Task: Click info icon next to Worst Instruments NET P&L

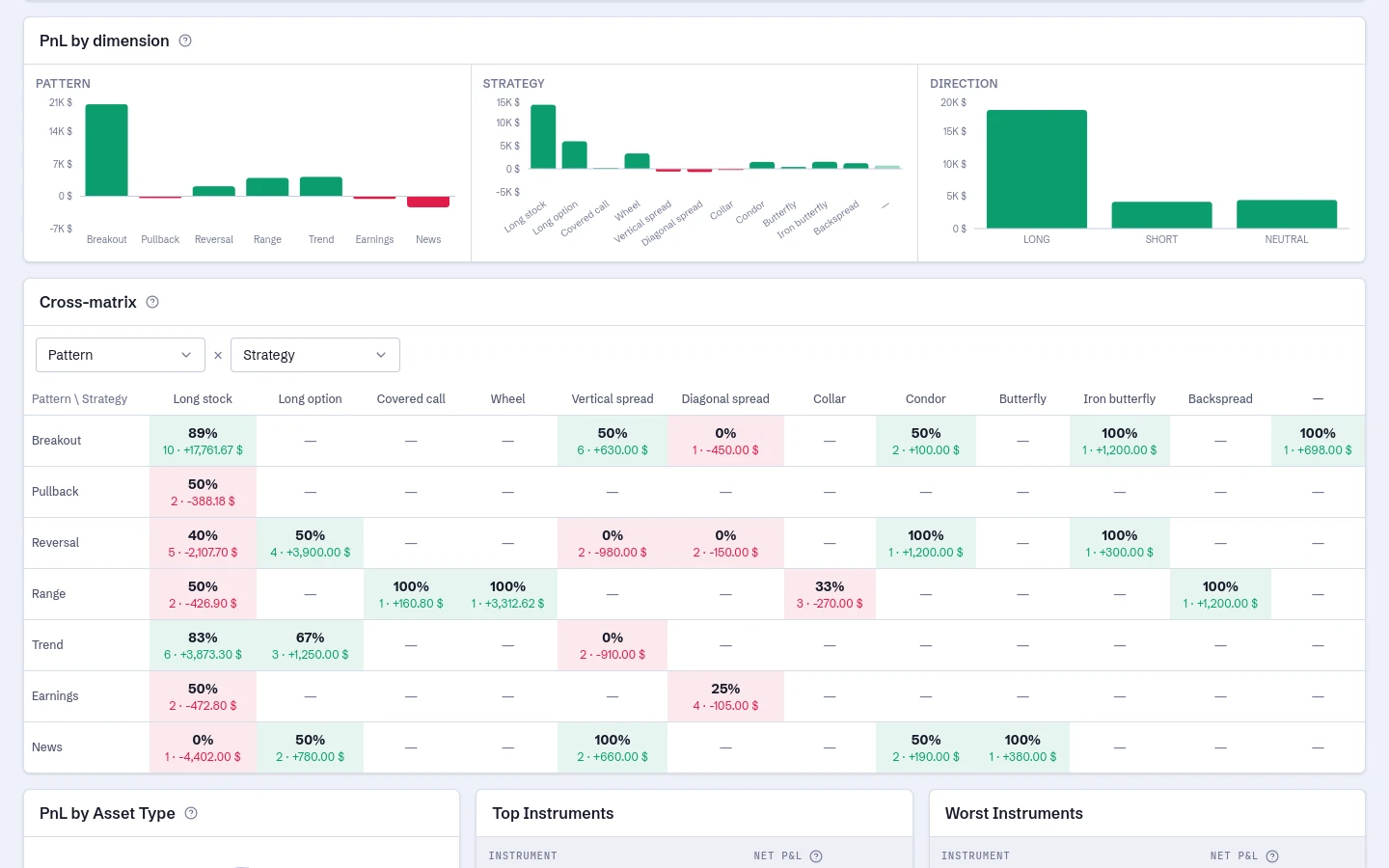Action: click(x=1272, y=856)
